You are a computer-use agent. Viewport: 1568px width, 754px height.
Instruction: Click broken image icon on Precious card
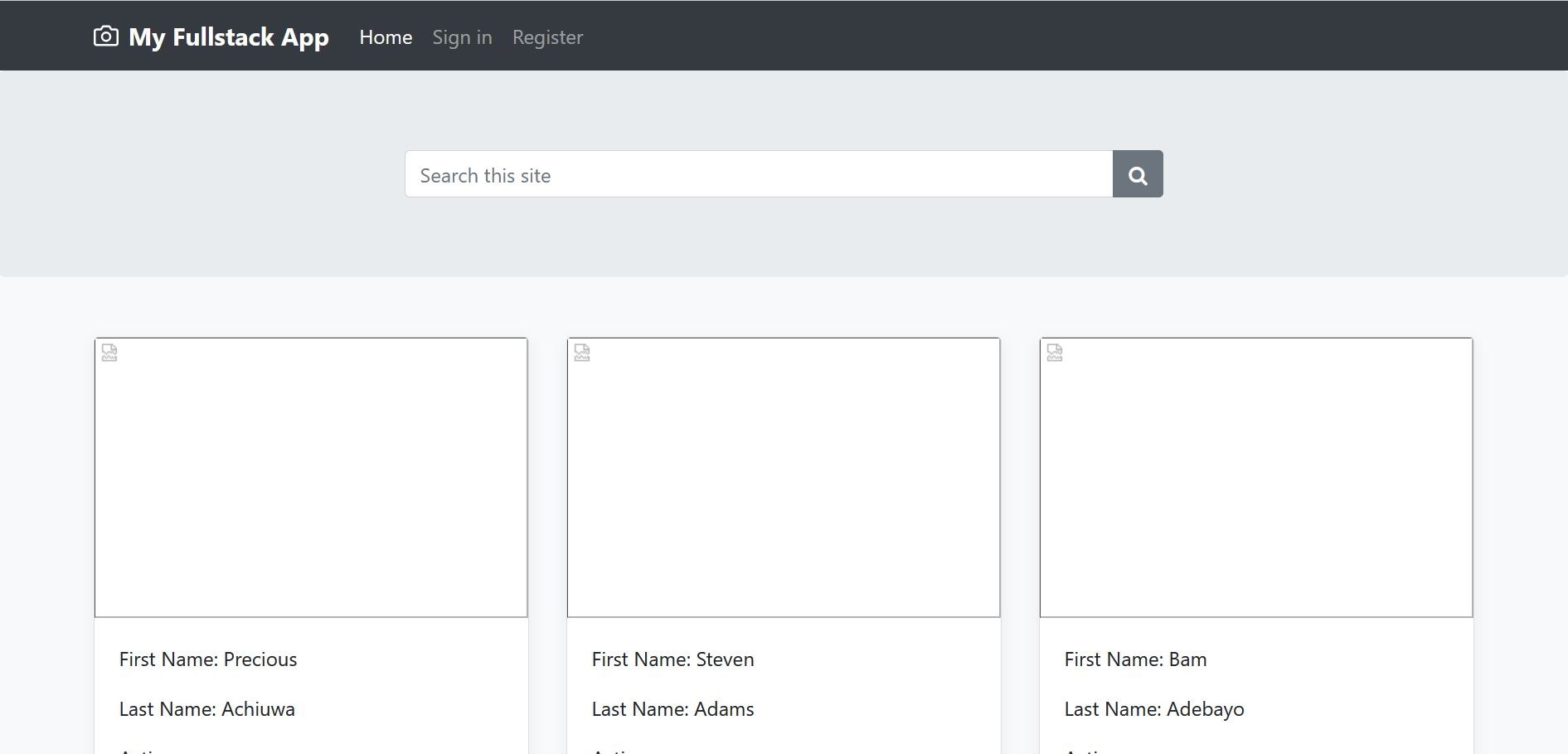[x=109, y=353]
